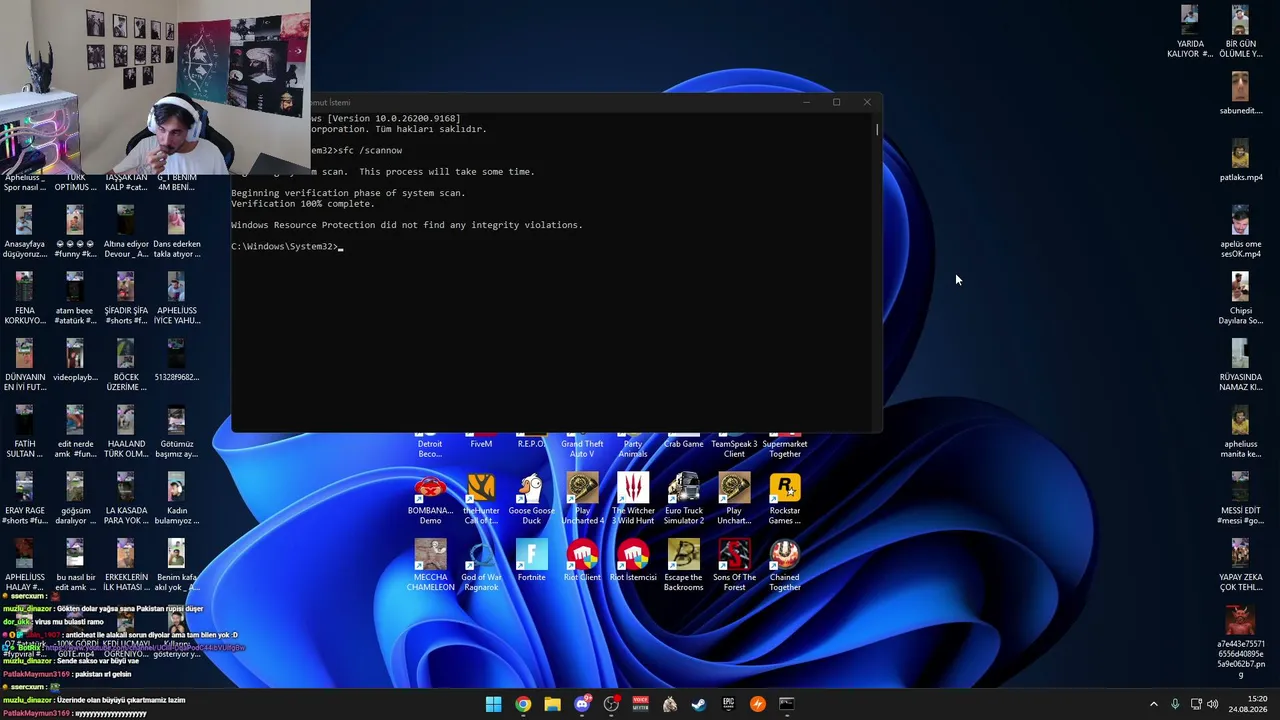Select the ERAY RAGE shorts video file

pos(24,500)
